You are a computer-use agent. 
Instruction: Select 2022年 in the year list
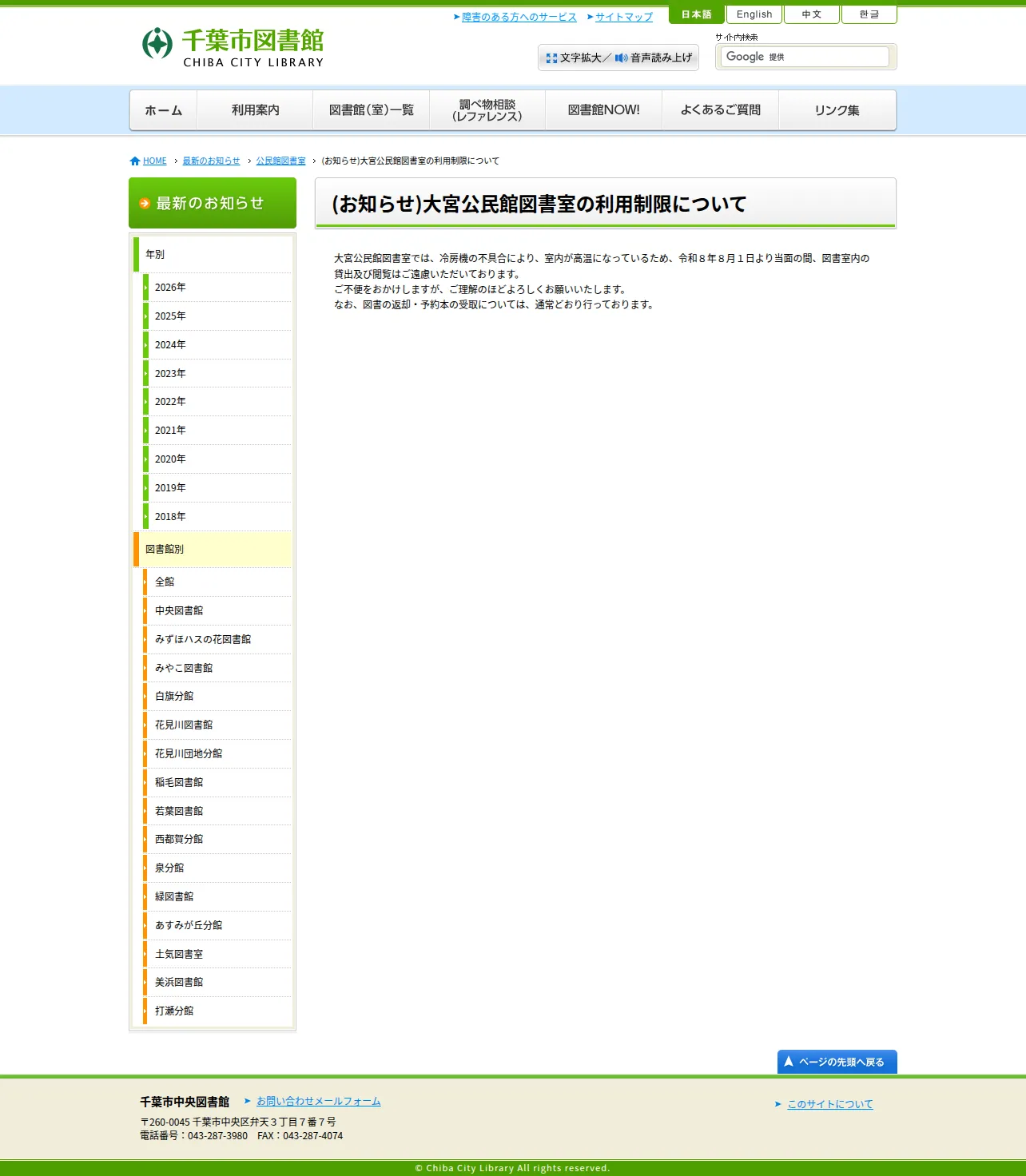click(x=217, y=402)
